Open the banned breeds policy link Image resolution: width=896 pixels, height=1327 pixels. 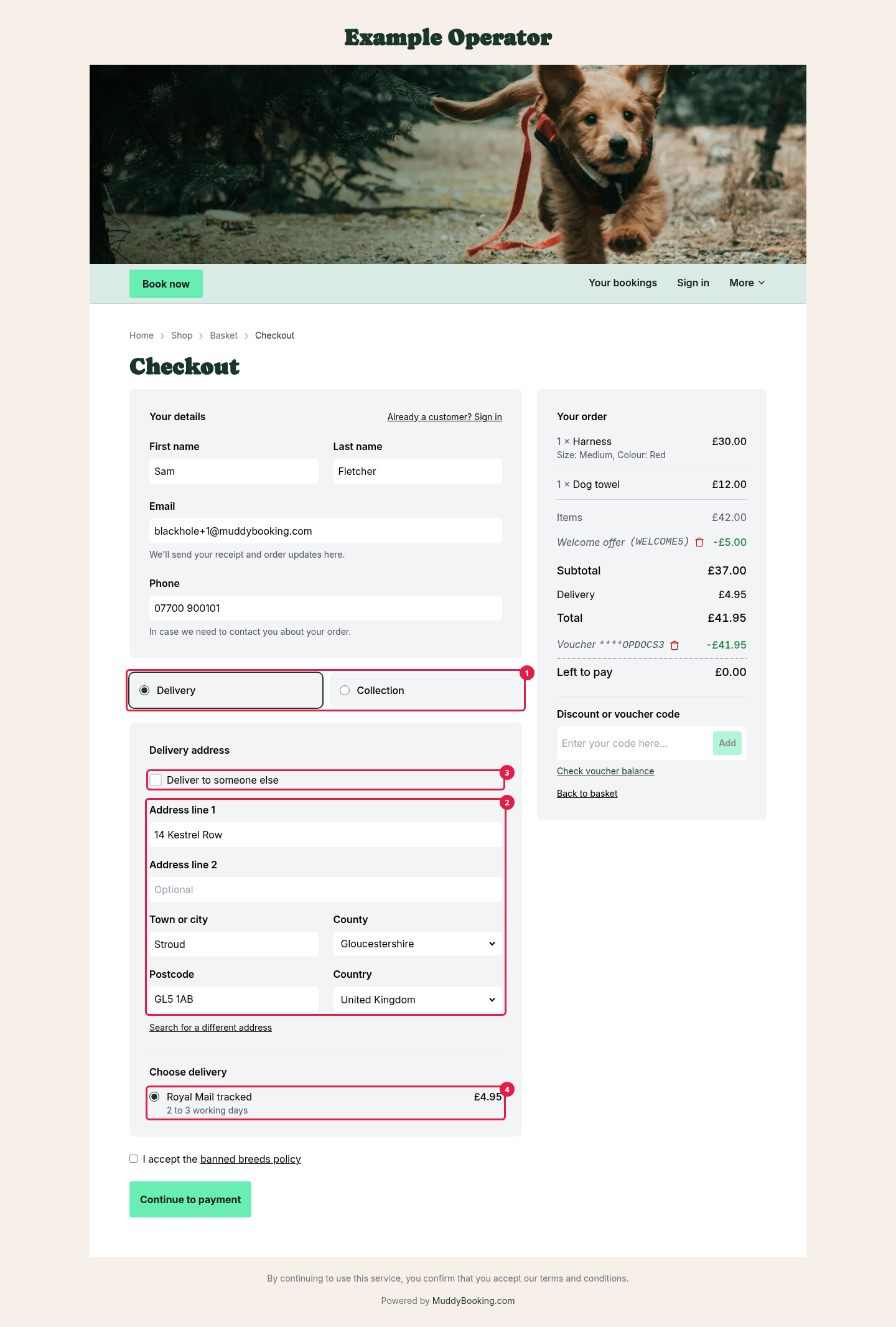click(x=251, y=1159)
